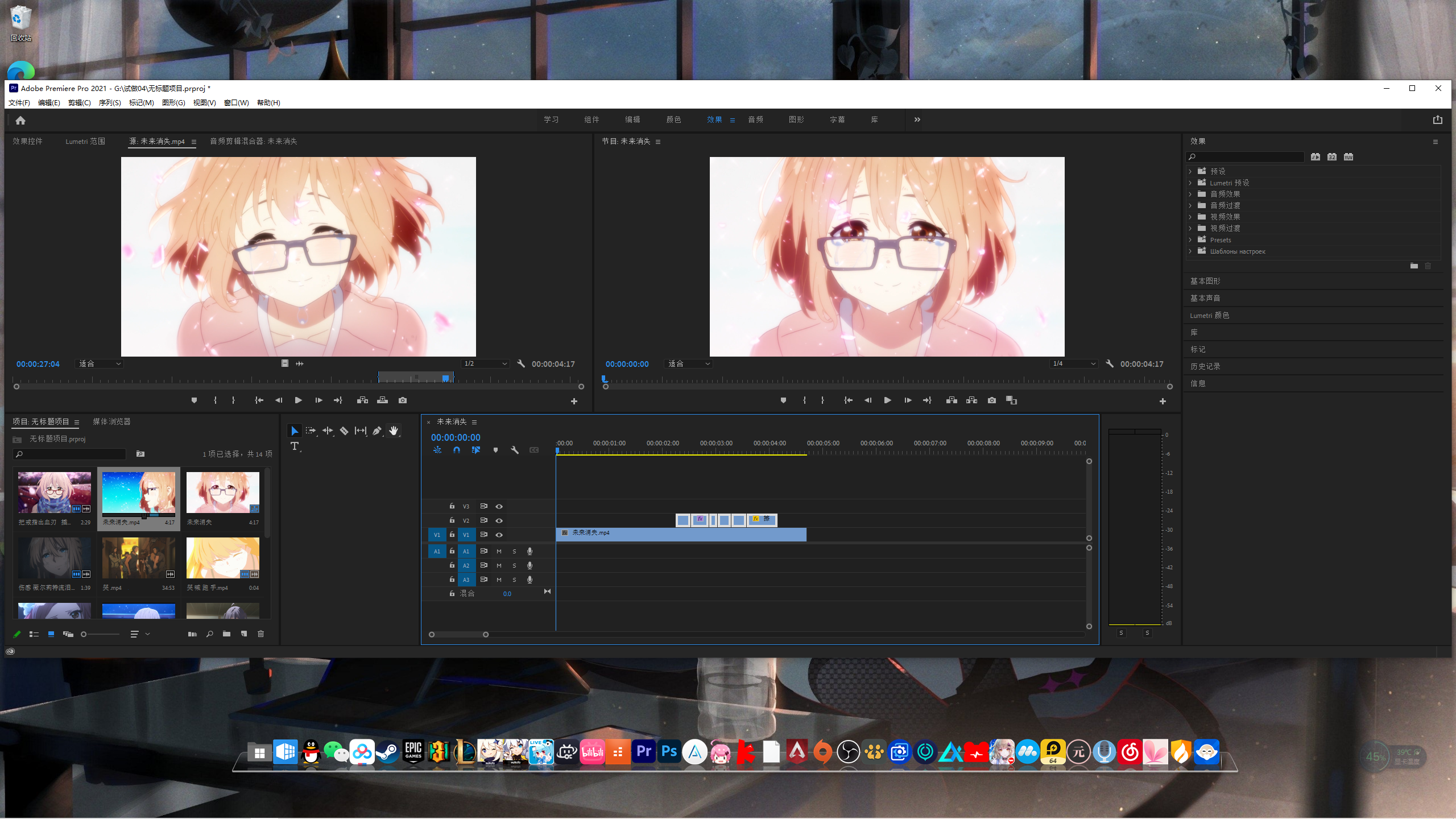Click New Item icon in project panel
The image size is (1456, 819).
[x=244, y=634]
